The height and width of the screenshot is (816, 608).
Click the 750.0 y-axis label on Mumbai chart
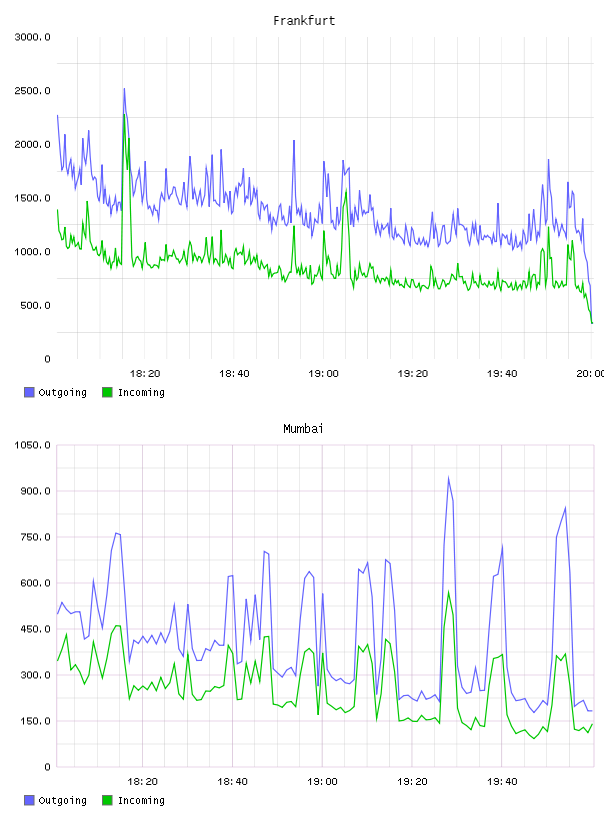(x=35, y=537)
